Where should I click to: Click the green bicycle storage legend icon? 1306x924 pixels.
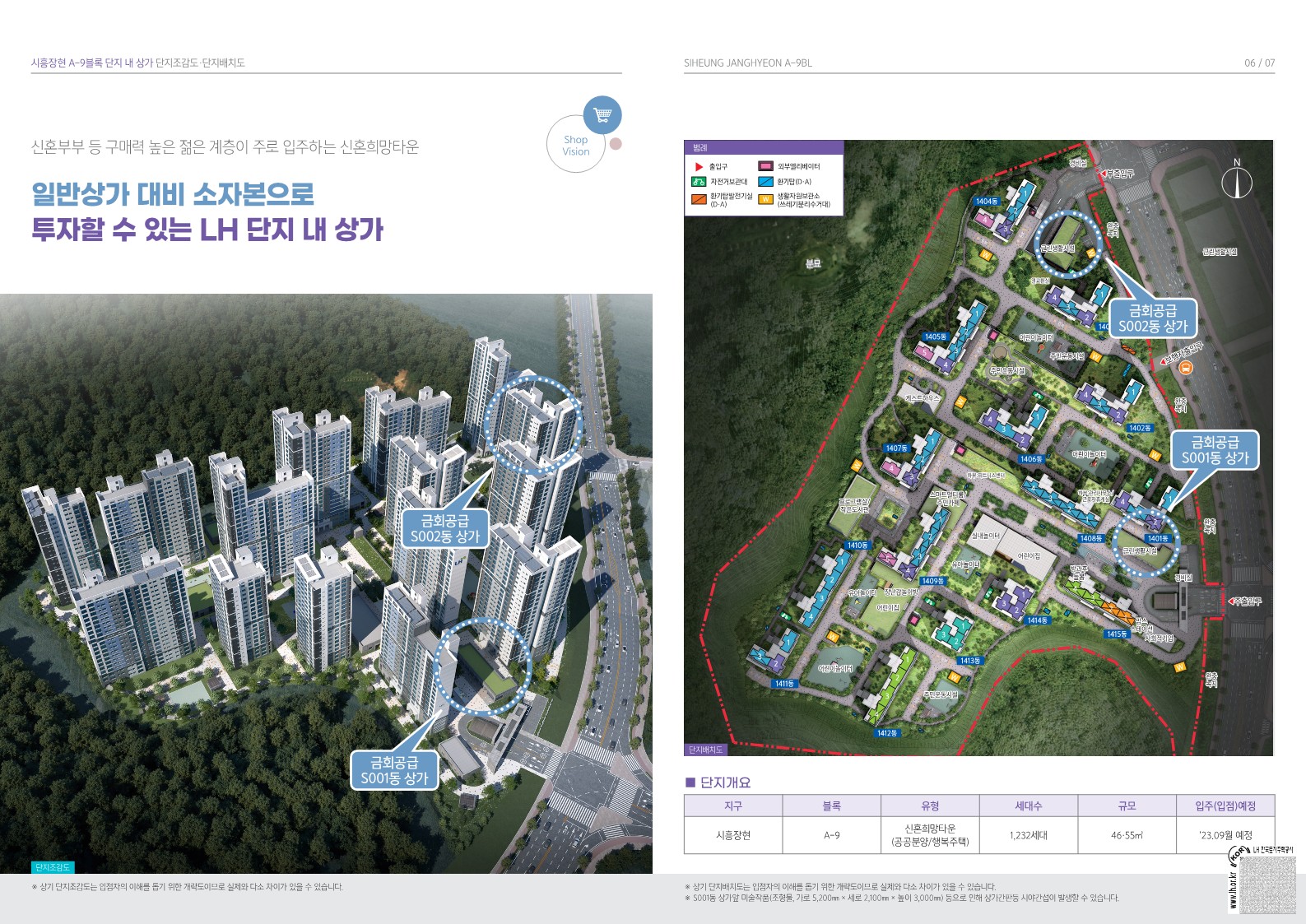(x=699, y=182)
